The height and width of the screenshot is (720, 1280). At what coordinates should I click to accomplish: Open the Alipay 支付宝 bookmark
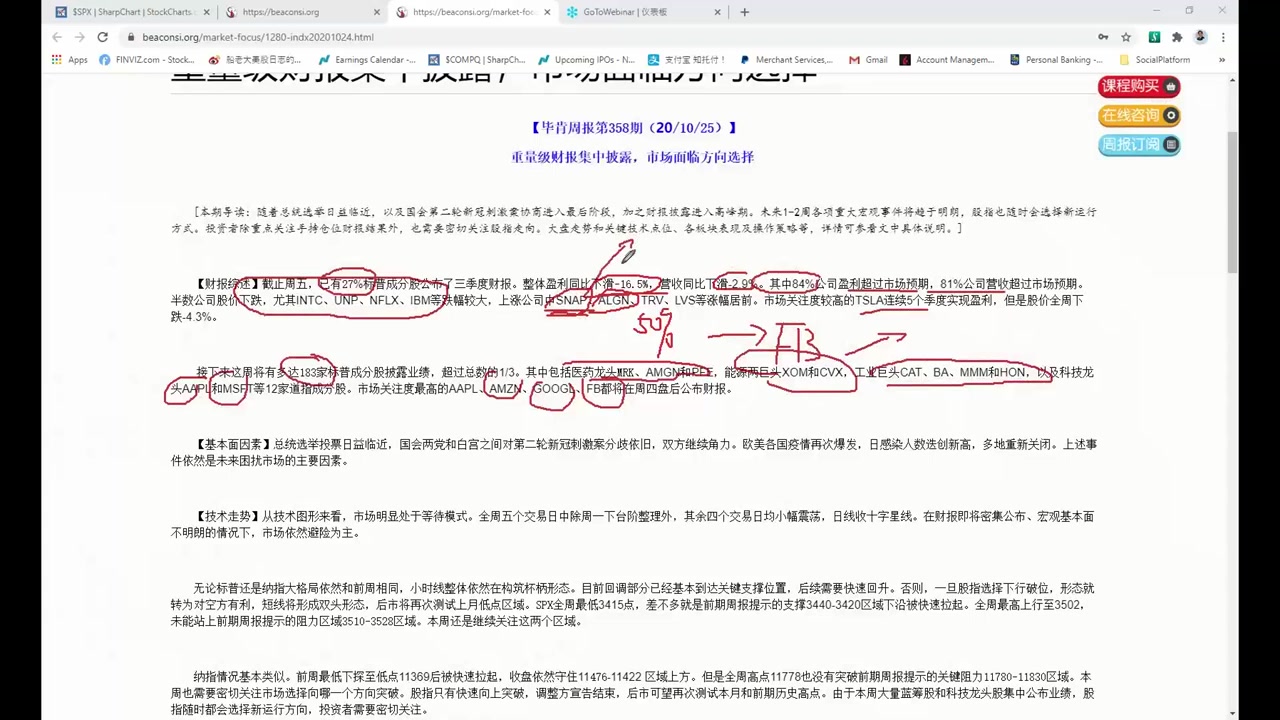pos(686,60)
